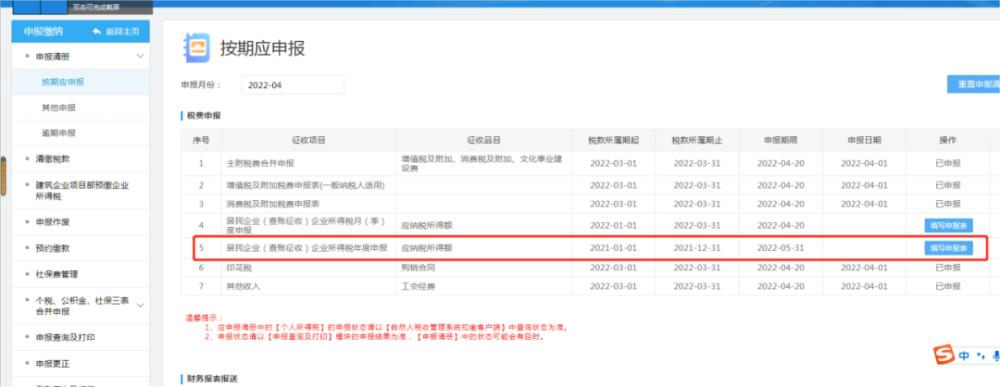Click the 申报期限 column header
Screen dimensions: 1000x387
click(x=781, y=140)
